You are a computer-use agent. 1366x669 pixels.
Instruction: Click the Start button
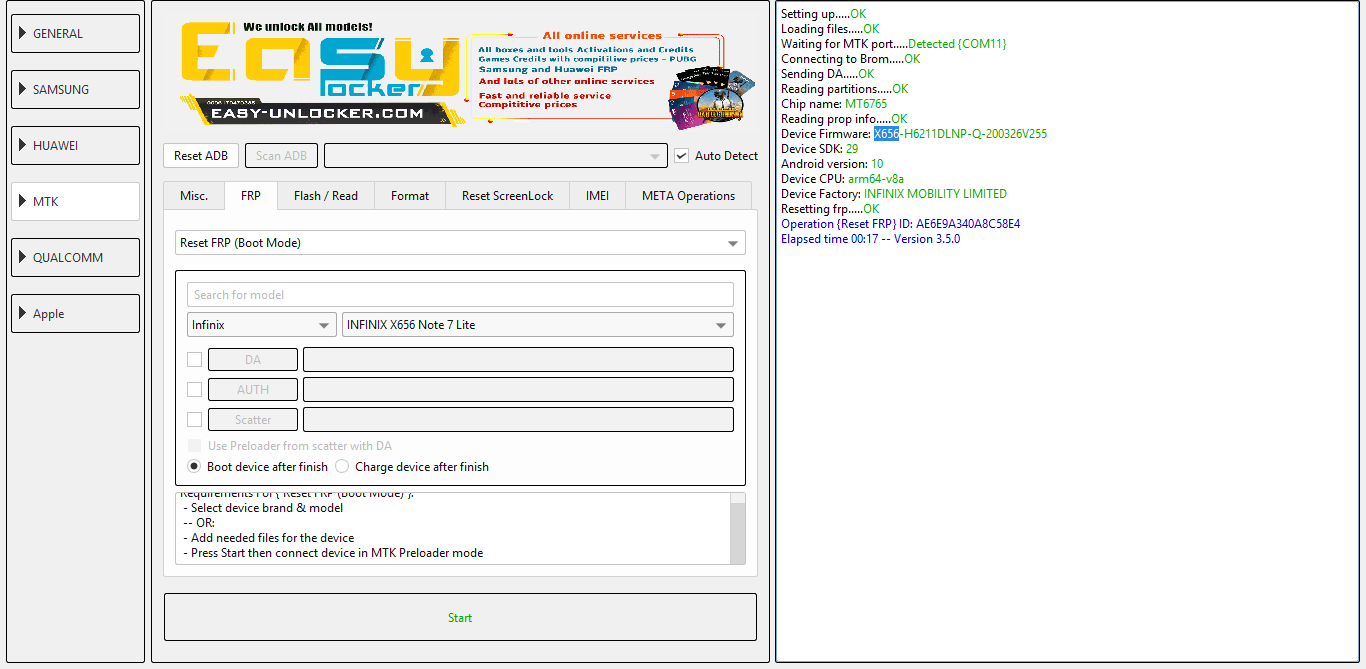coord(460,617)
